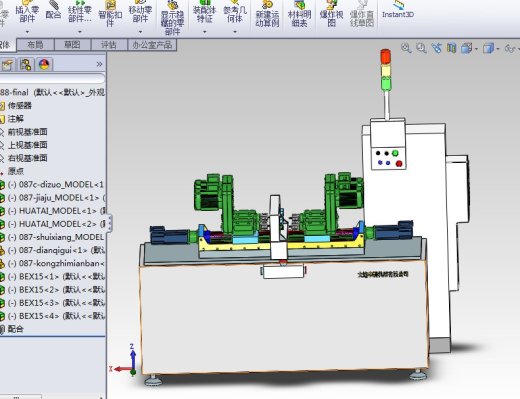
Task: Open Linear Component Pattern (线性零部件) tool
Action: click(x=80, y=12)
